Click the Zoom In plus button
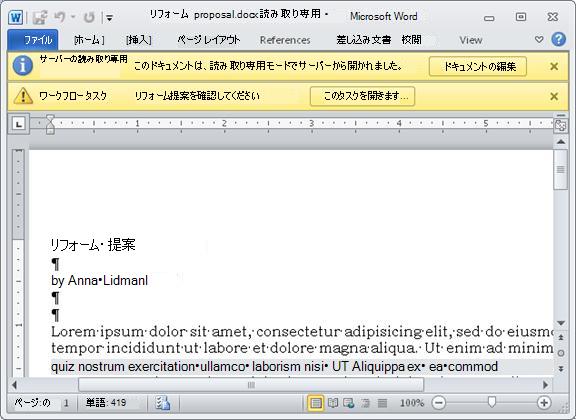 544,403
